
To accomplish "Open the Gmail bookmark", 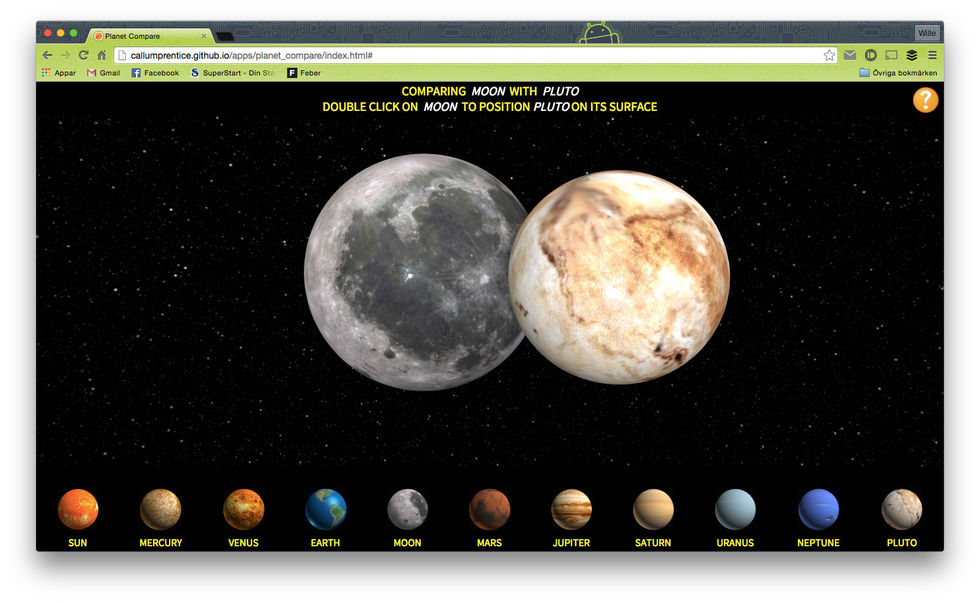I will pyautogui.click(x=104, y=73).
